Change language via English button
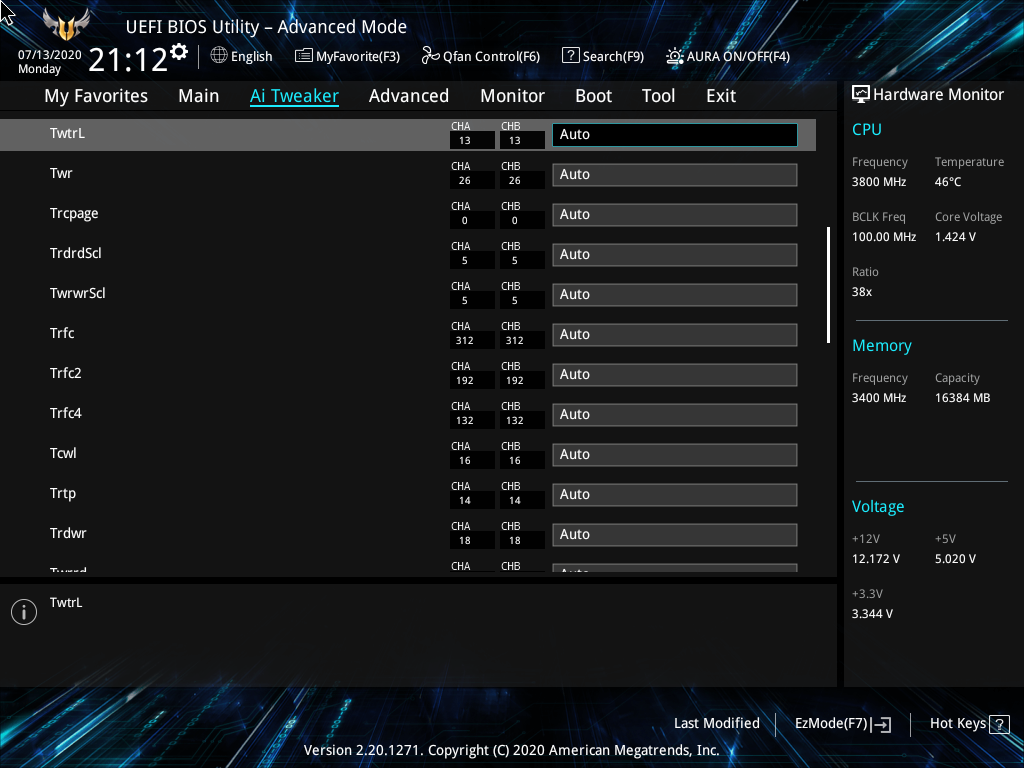The height and width of the screenshot is (768, 1024). tap(251, 56)
